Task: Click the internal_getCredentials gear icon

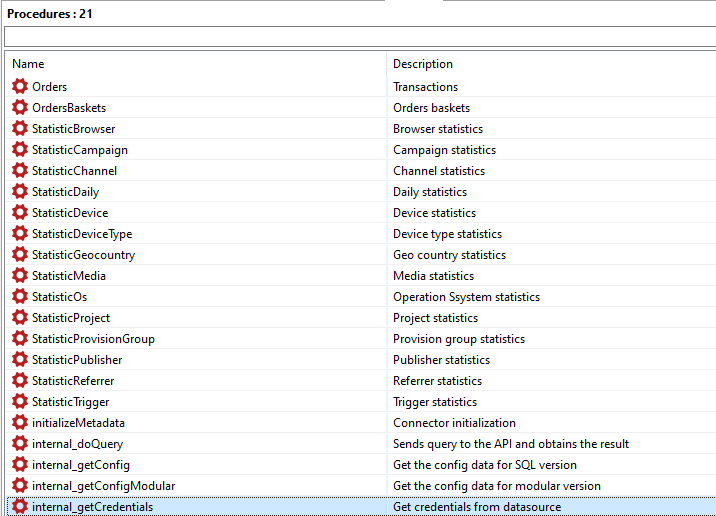Action: click(20, 507)
